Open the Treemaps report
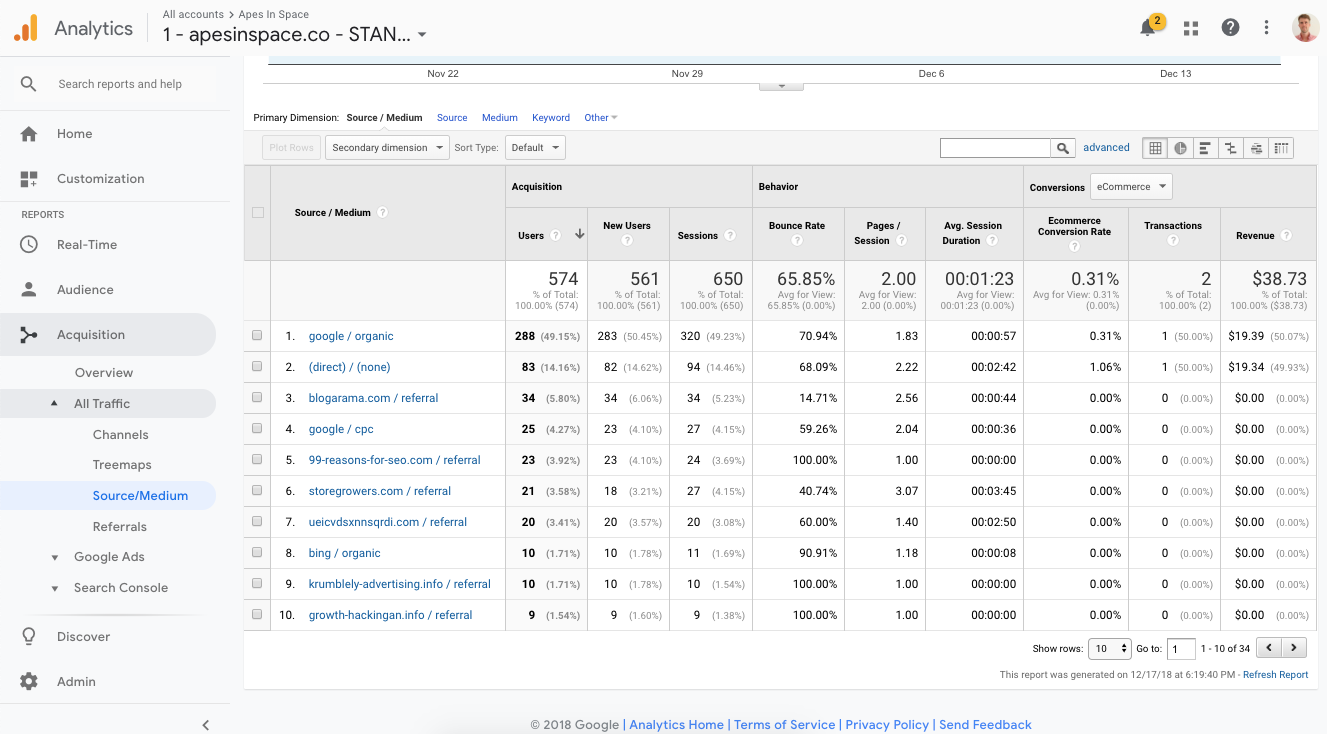Screen dimensions: 1327x734 click(122, 465)
